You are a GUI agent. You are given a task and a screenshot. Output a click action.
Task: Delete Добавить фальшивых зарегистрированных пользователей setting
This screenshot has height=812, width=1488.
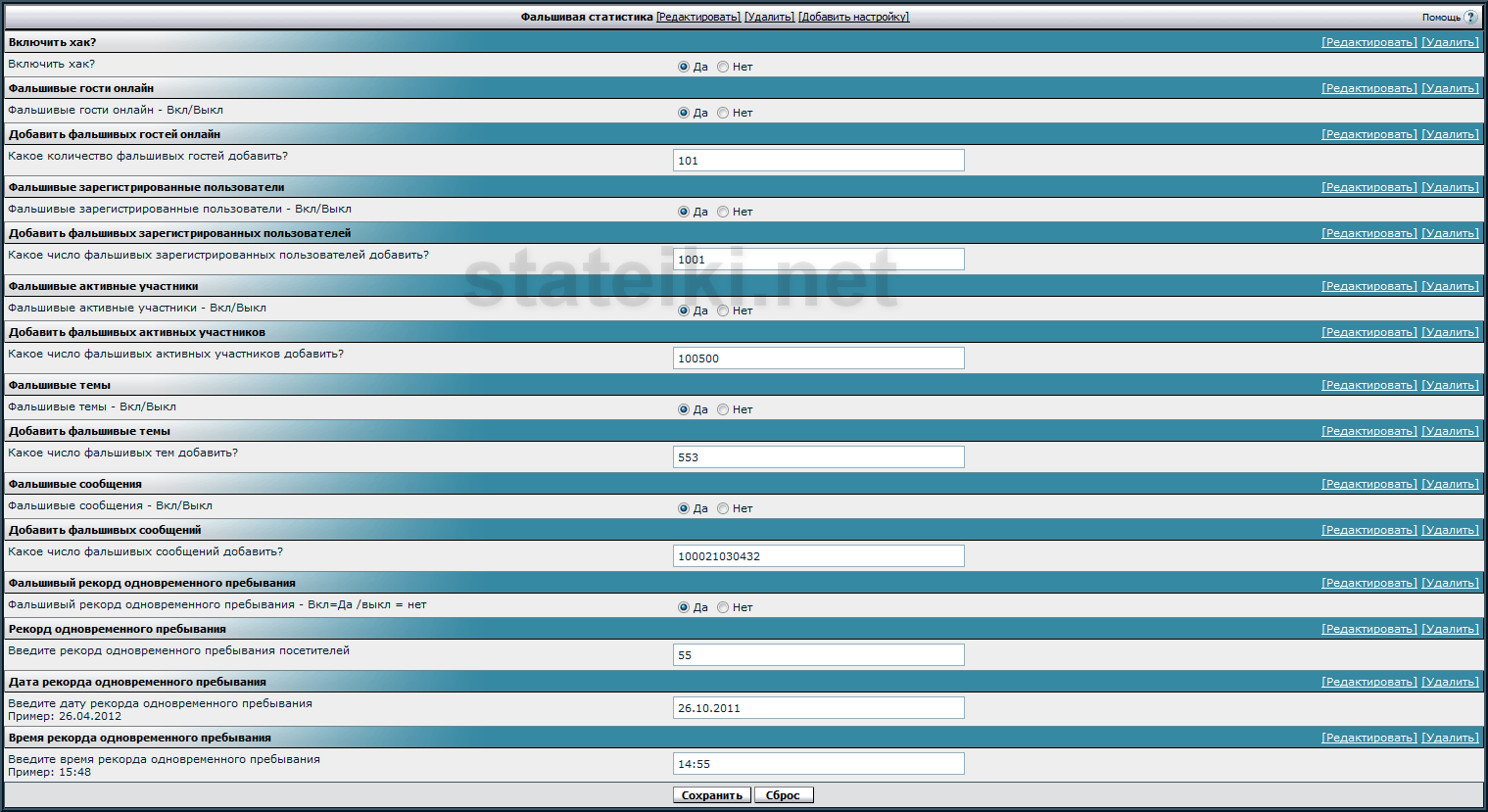tap(1451, 233)
